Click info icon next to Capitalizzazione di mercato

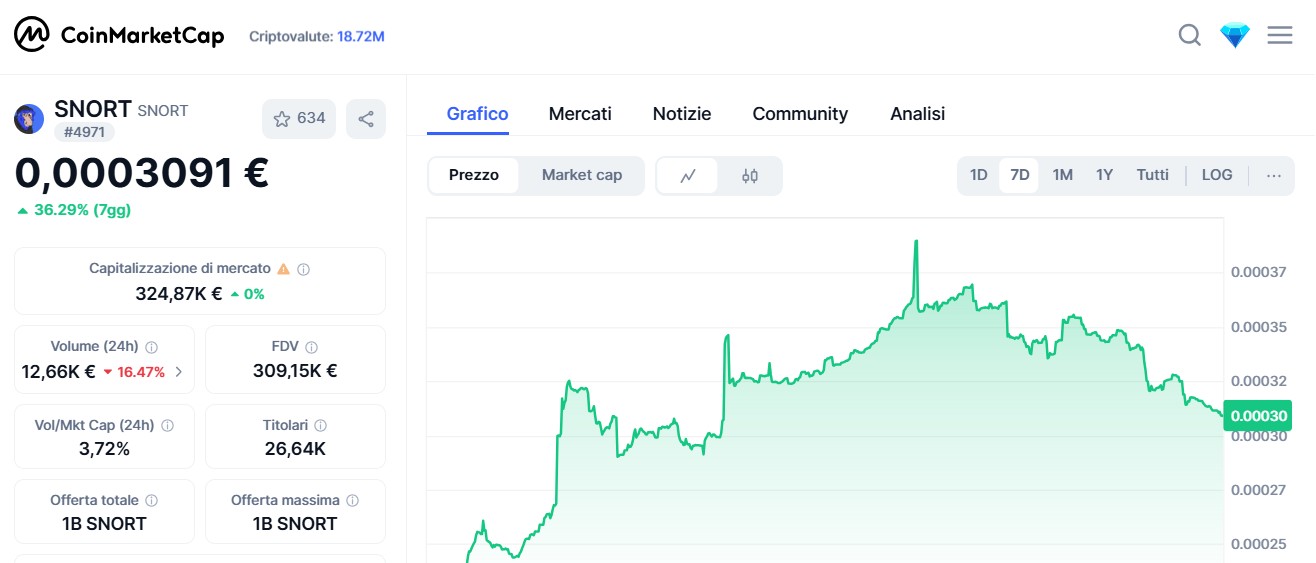click(x=303, y=269)
